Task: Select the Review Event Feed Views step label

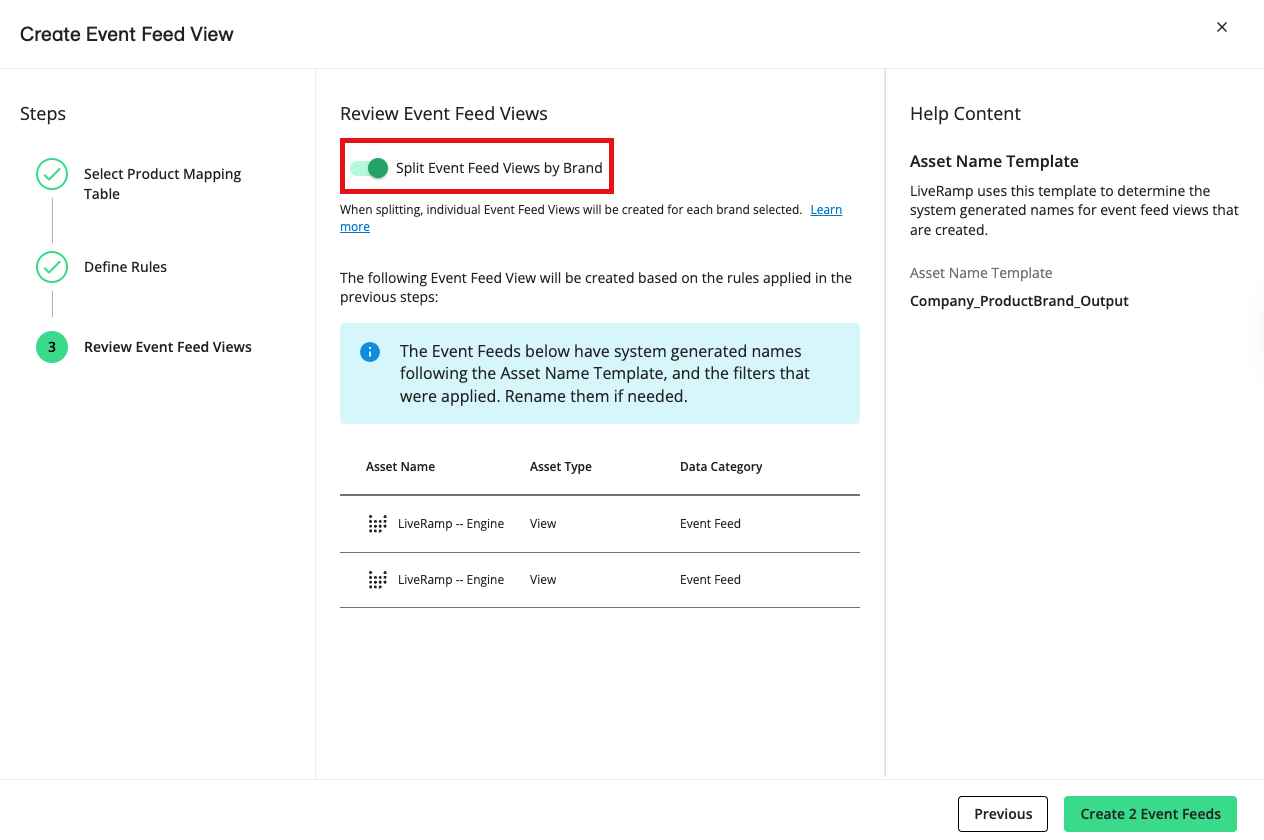Action: point(167,347)
